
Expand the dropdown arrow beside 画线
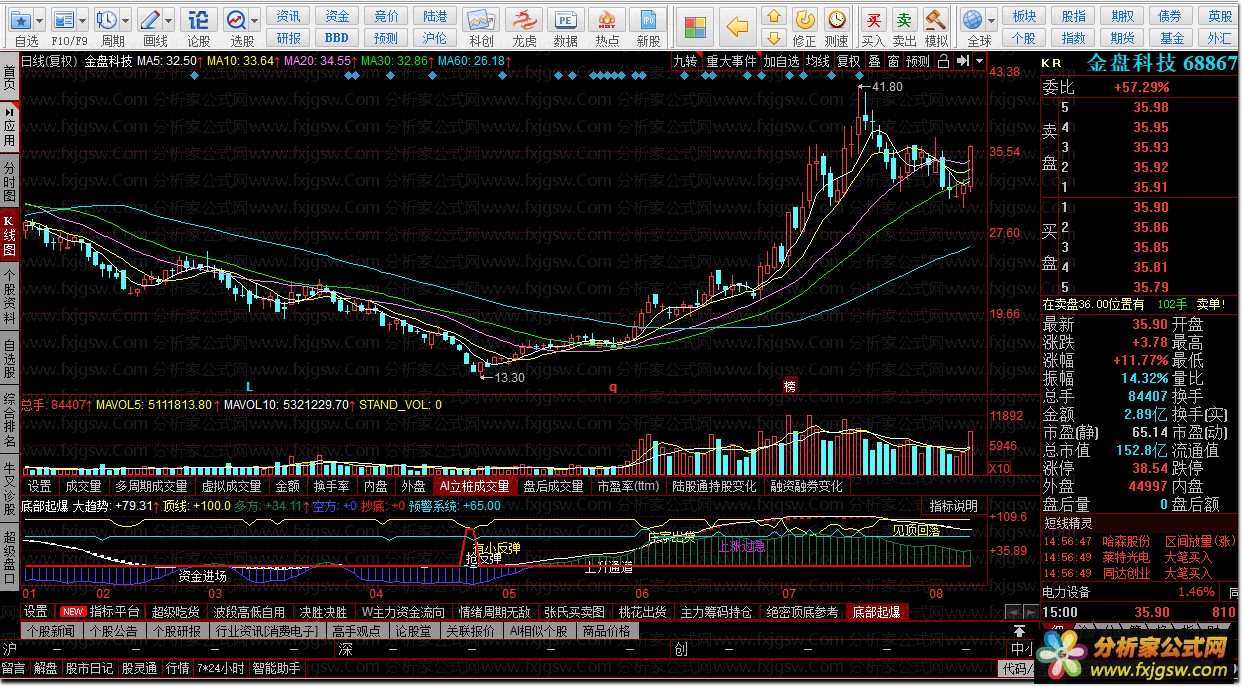169,20
